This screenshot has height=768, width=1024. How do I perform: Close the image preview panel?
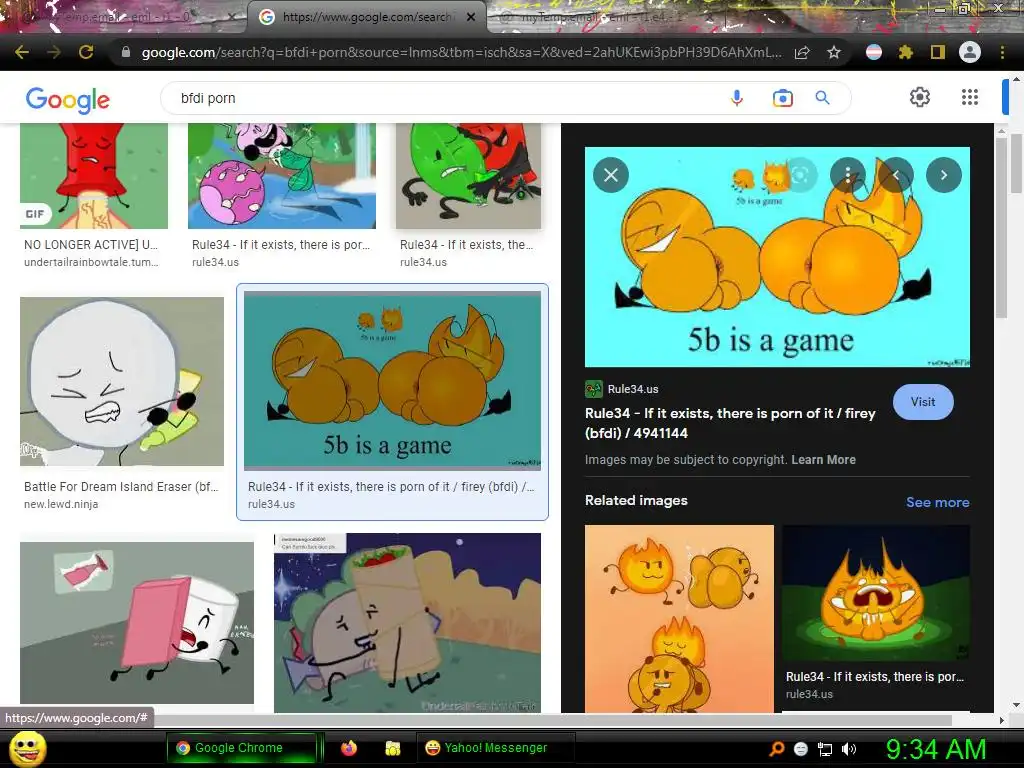[611, 175]
